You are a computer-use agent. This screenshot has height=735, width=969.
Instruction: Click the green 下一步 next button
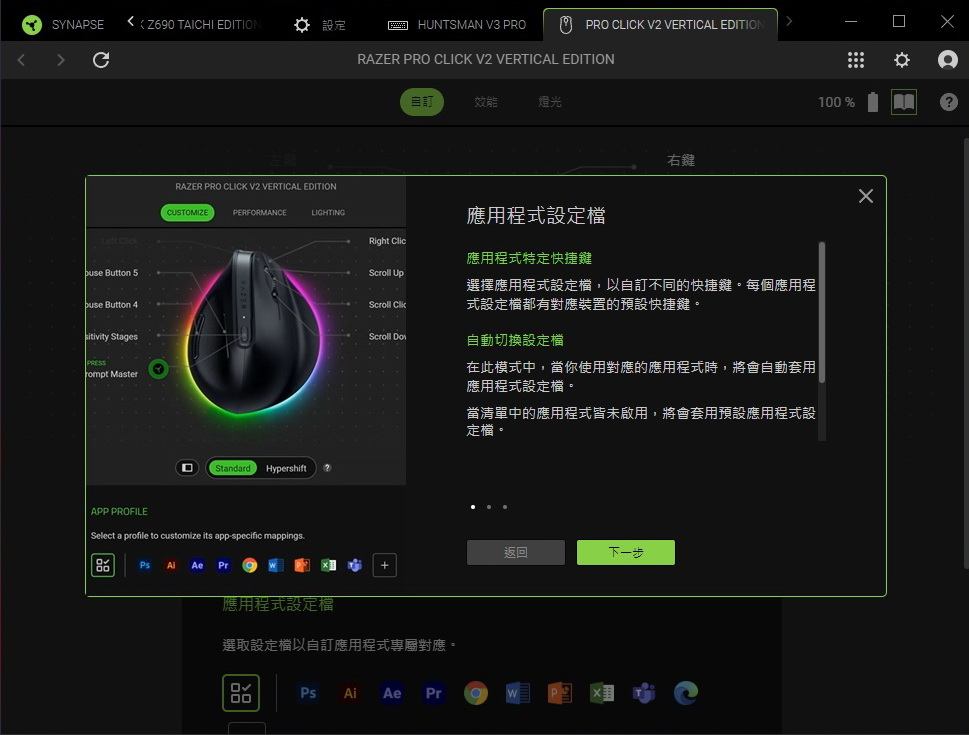click(626, 552)
